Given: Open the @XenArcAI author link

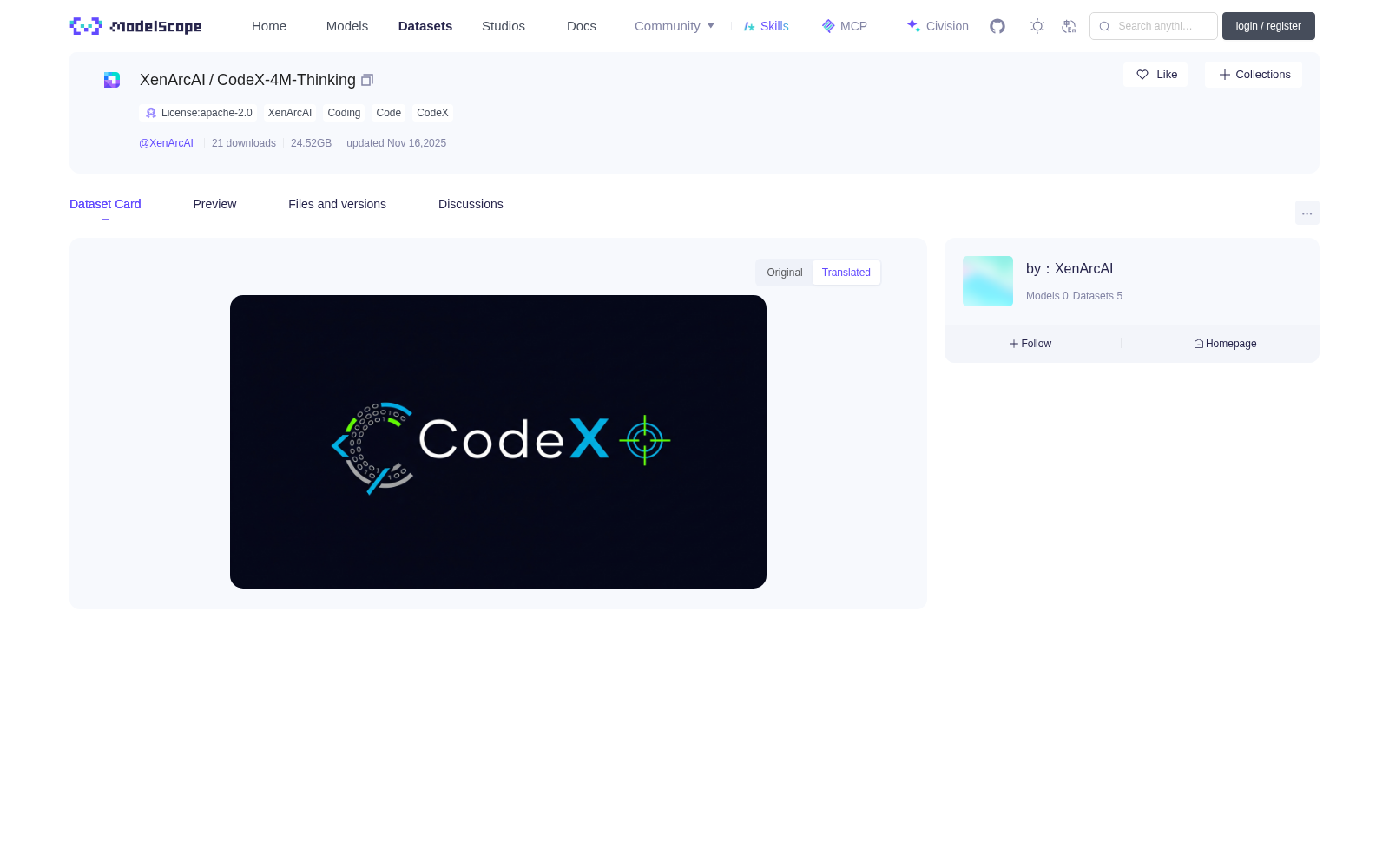Looking at the screenshot, I should tap(166, 143).
